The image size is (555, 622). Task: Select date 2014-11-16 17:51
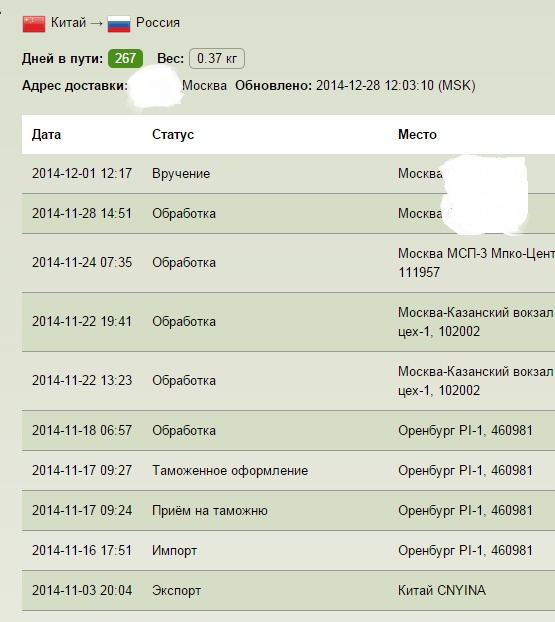click(x=82, y=551)
